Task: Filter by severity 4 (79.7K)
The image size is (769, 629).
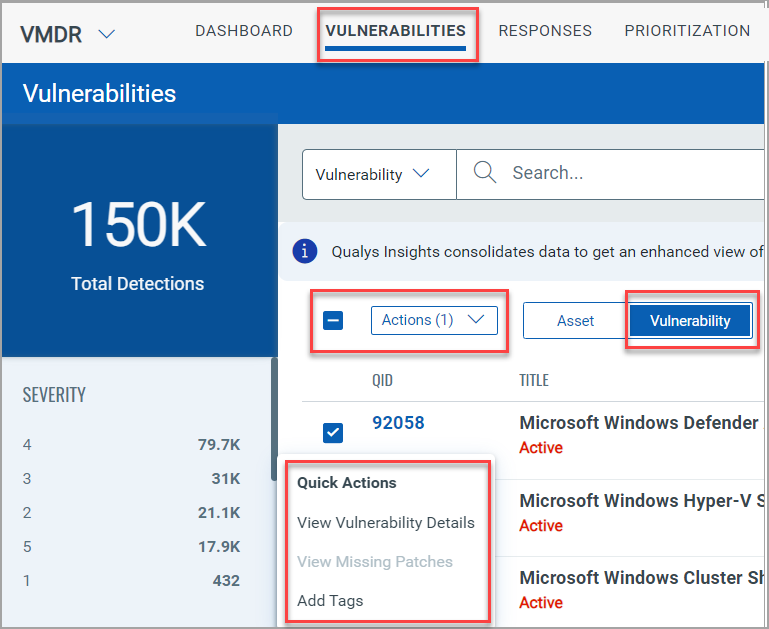Action: point(131,445)
